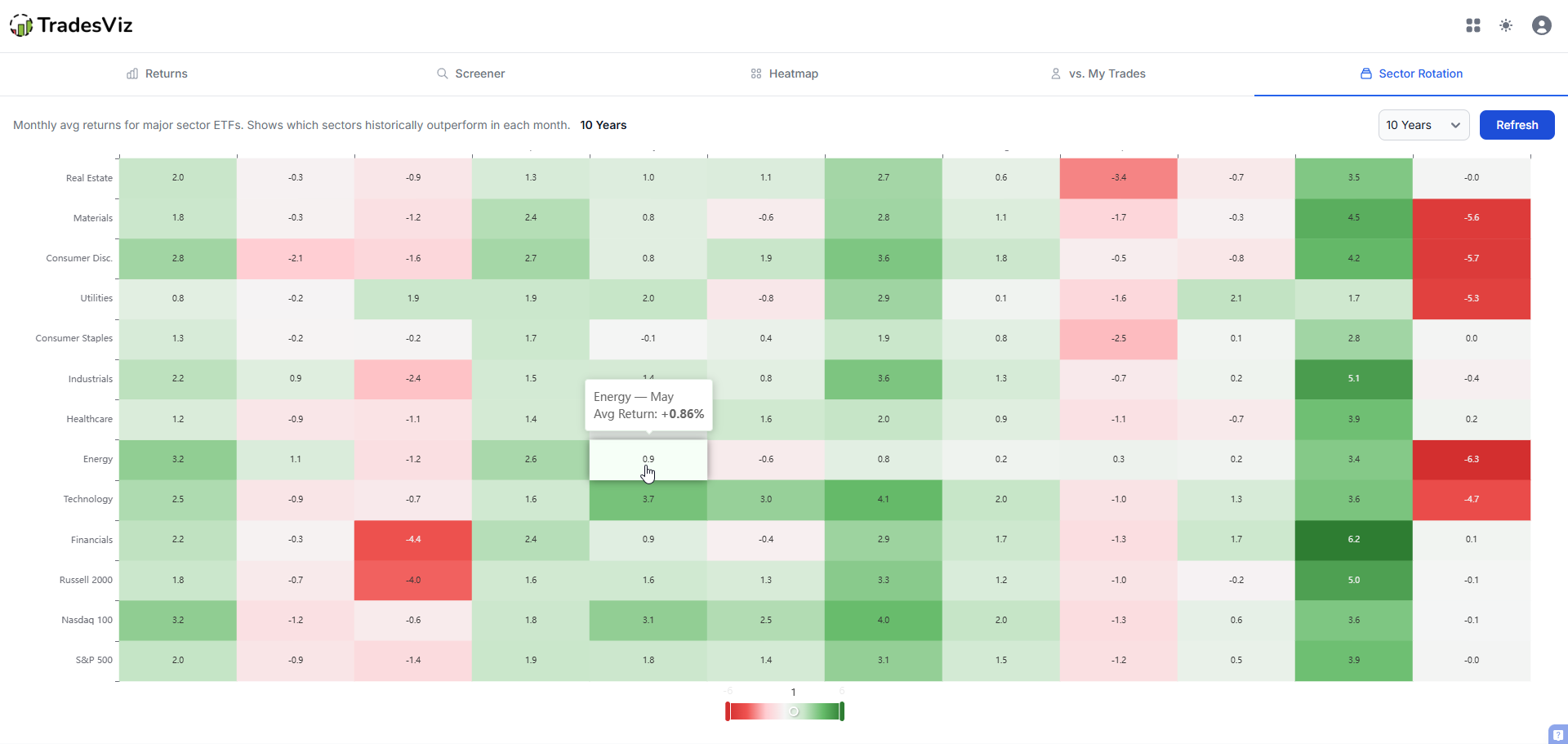This screenshot has width=1568, height=744.
Task: Click the Sector Rotation tab icon
Action: point(1365,74)
